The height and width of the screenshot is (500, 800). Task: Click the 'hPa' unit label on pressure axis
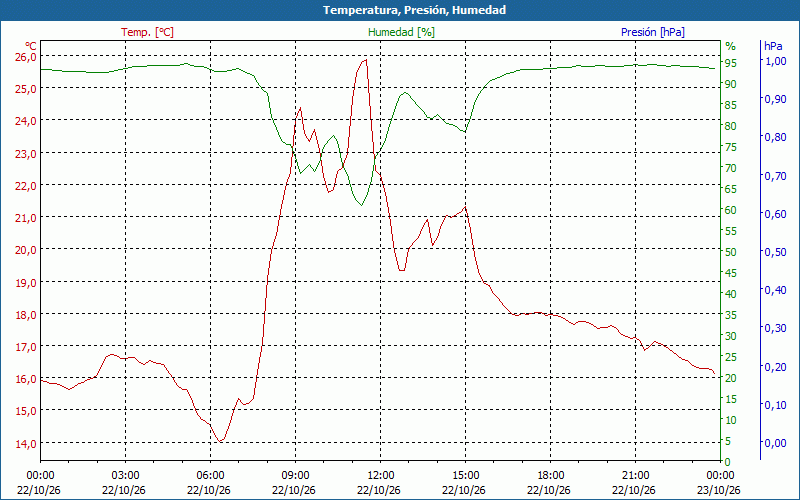[773, 46]
